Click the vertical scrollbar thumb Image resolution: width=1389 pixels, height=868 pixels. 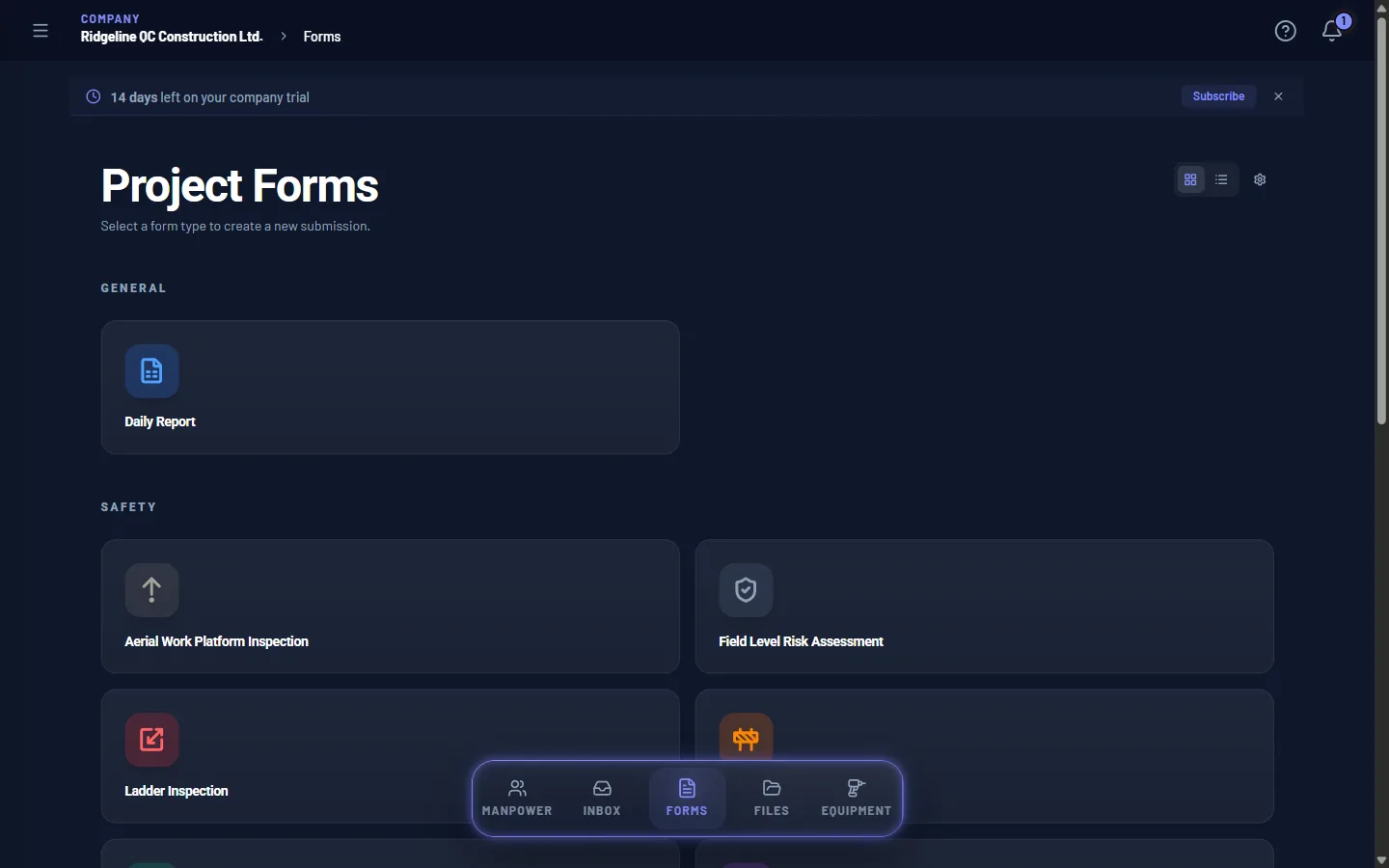click(1381, 220)
